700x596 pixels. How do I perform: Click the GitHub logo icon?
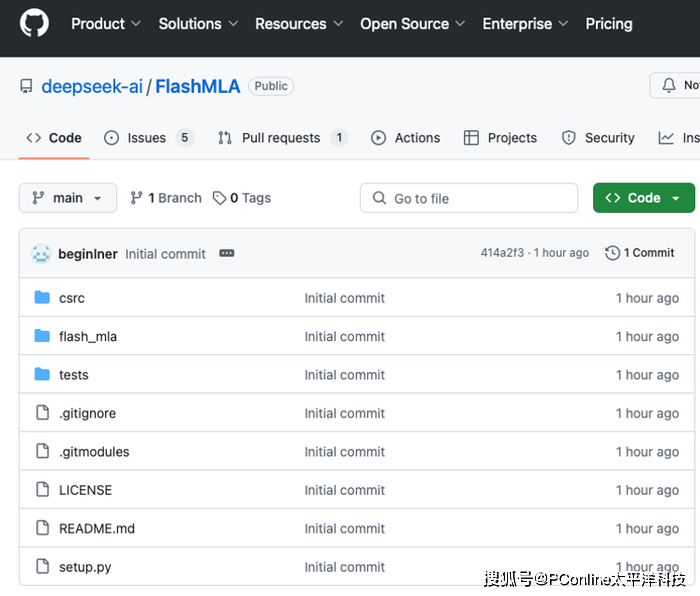[x=34, y=24]
